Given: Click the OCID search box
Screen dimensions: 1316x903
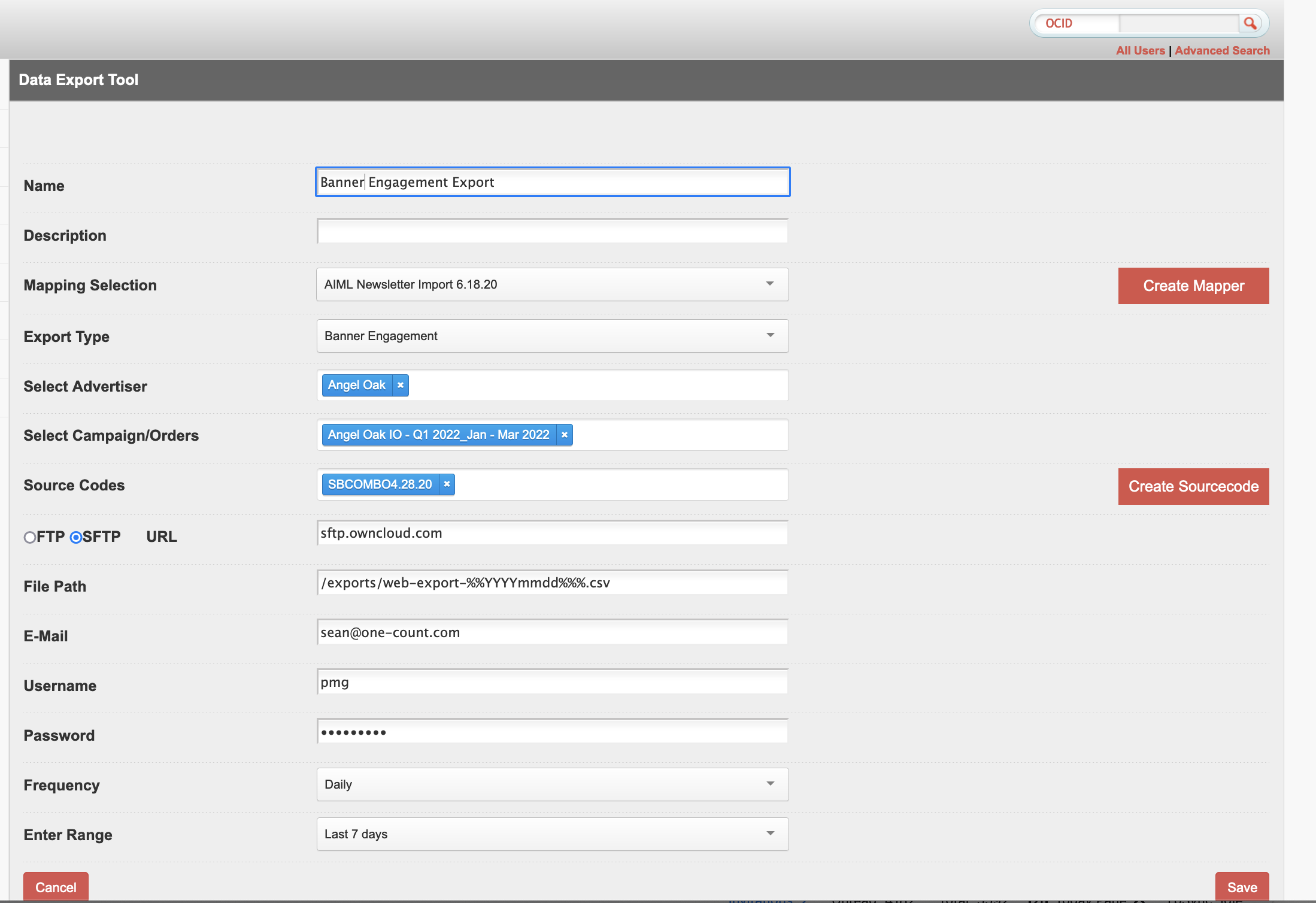Looking at the screenshot, I should [1178, 23].
